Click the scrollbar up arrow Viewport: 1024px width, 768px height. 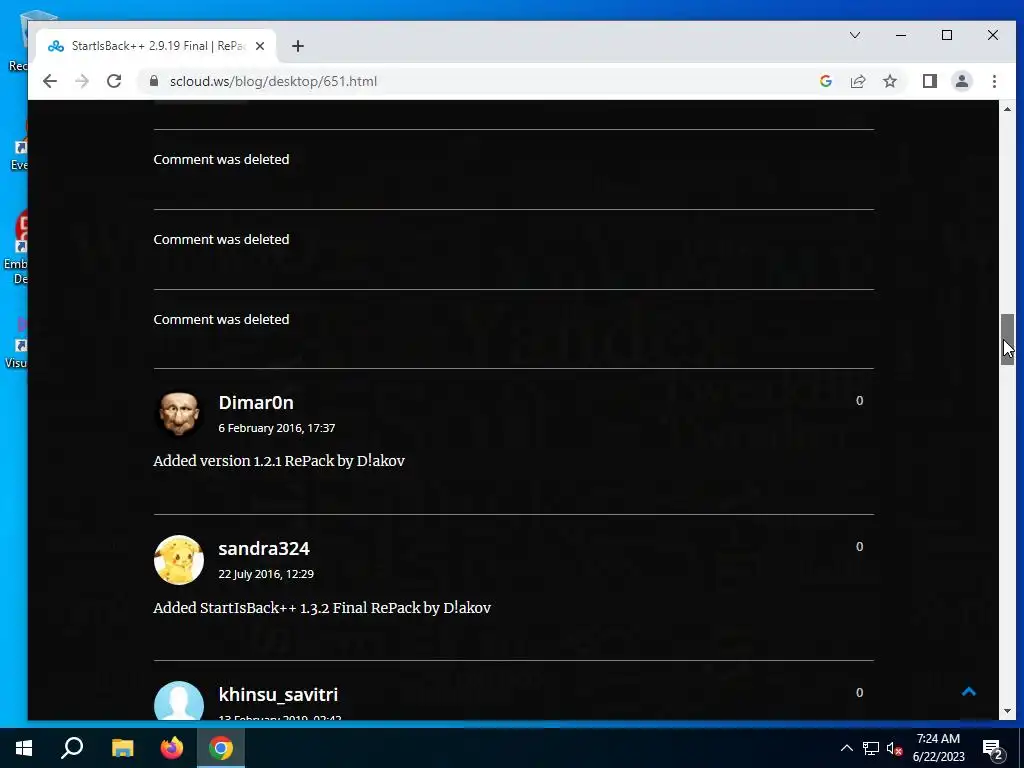pos(1007,109)
